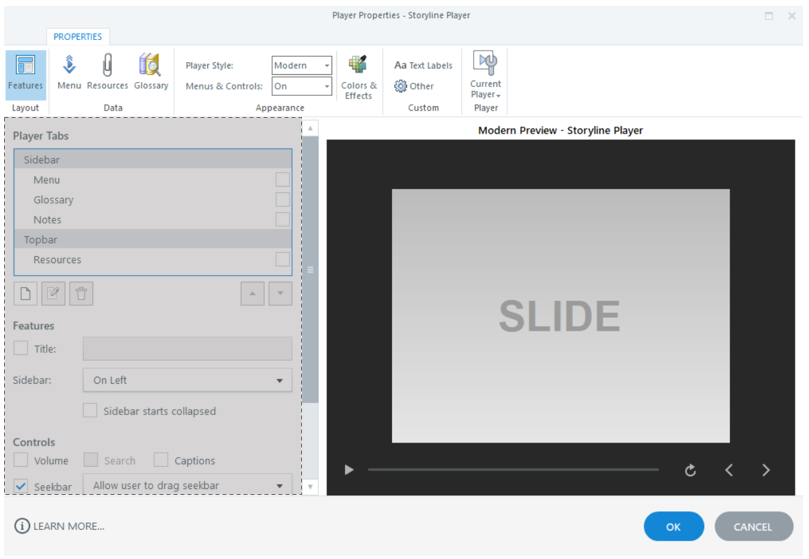Open the Sidebar position dropdown
Viewport: 809px width, 559px height.
tap(187, 380)
